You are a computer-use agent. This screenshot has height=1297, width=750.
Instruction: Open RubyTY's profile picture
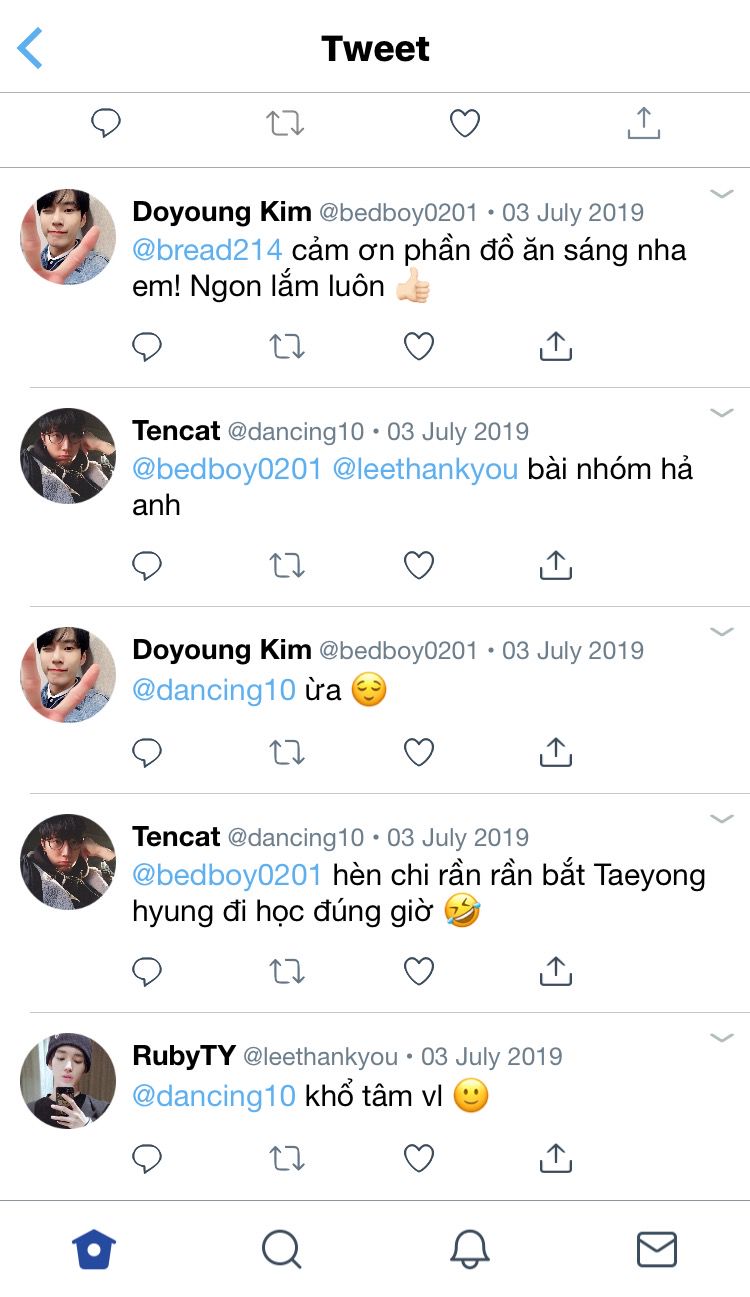tap(68, 1081)
